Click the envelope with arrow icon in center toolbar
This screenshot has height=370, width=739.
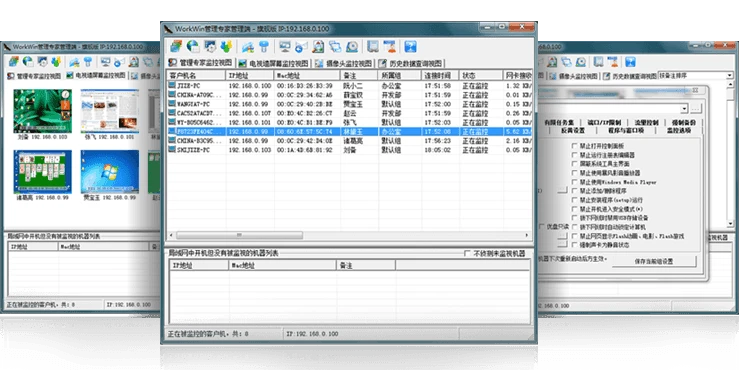tap(301, 46)
